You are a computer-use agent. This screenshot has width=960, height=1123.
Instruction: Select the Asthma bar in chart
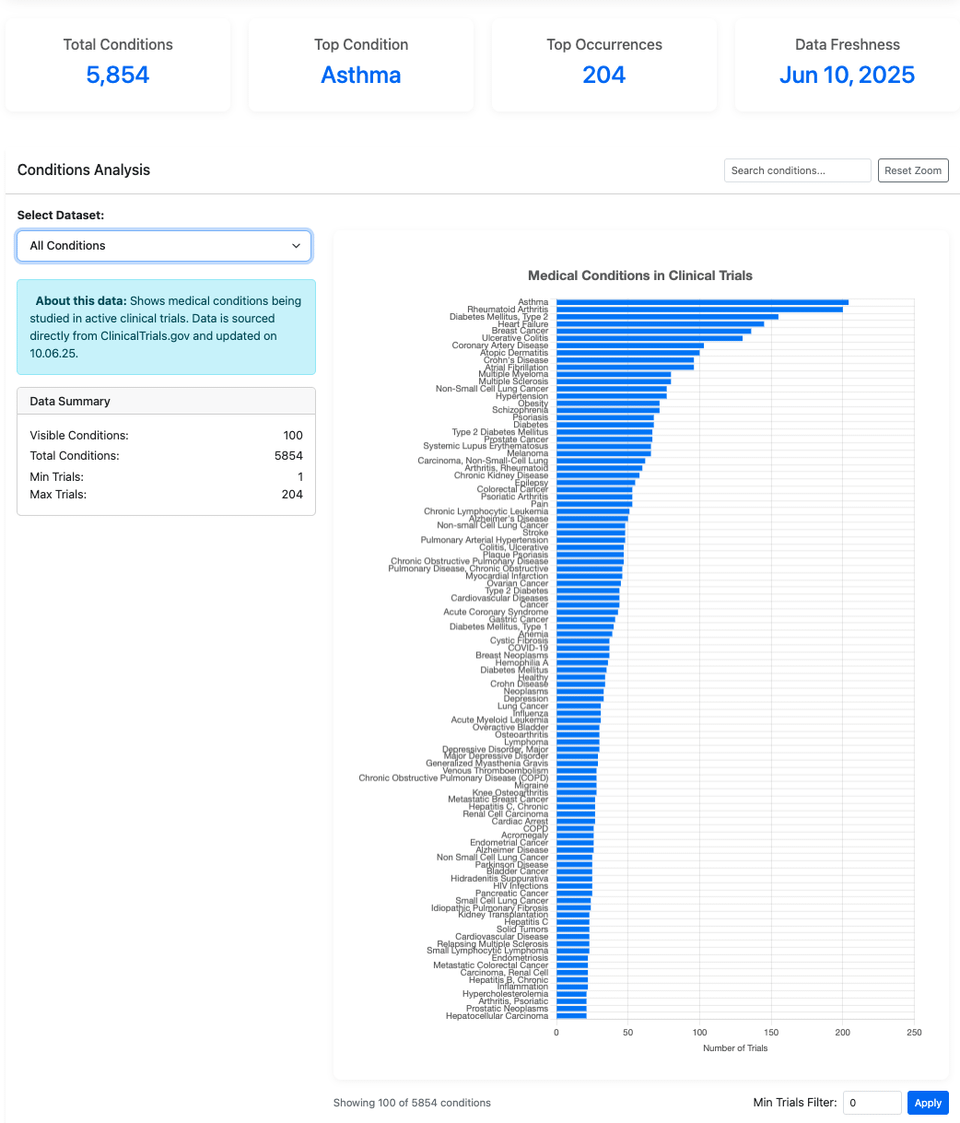[700, 302]
